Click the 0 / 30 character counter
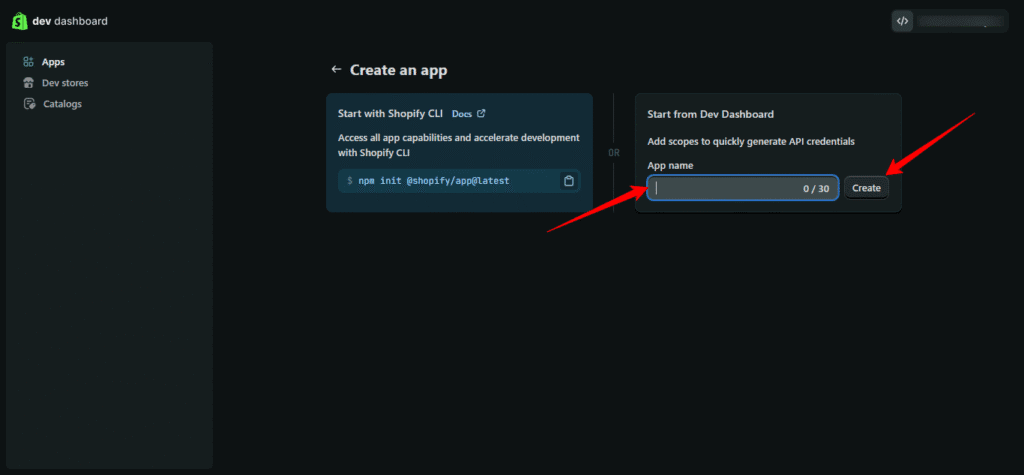The height and width of the screenshot is (475, 1024). tap(816, 188)
